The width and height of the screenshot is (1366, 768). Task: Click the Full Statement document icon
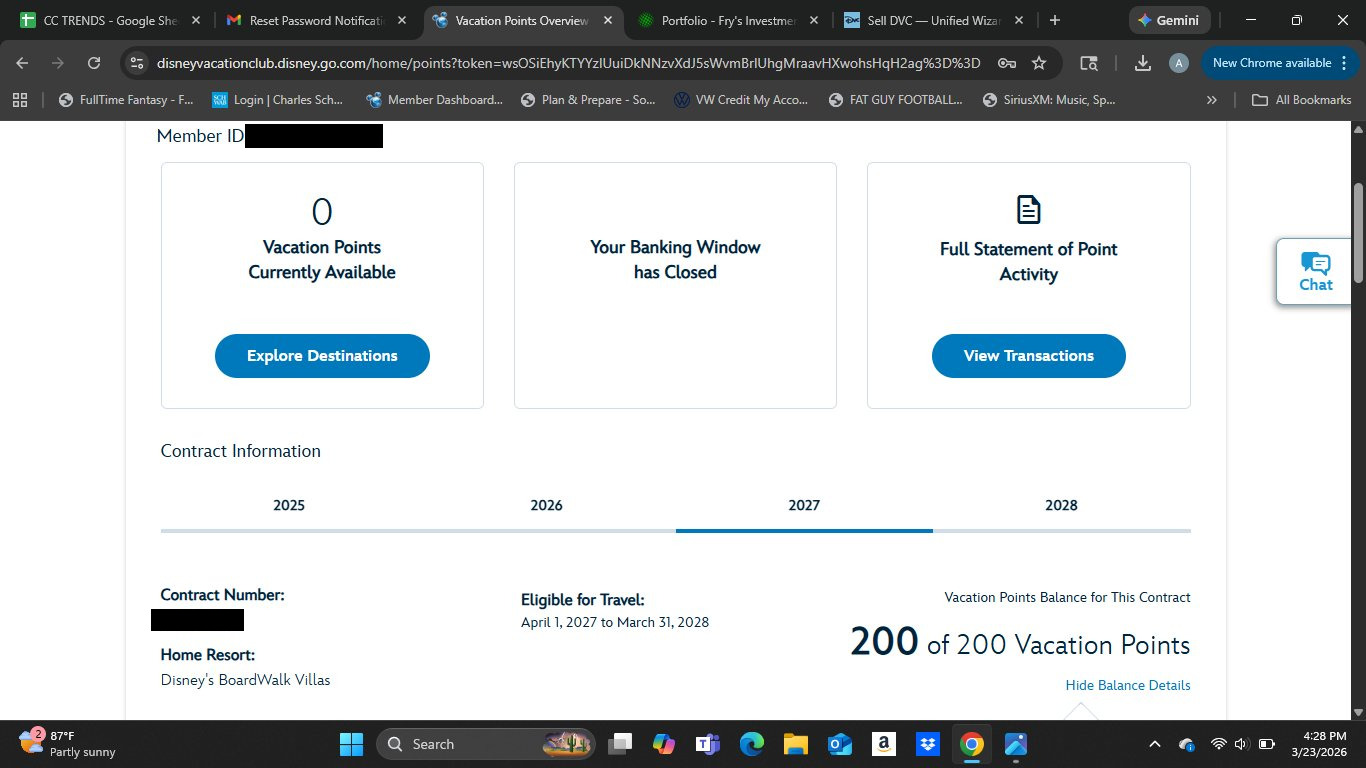tap(1028, 210)
